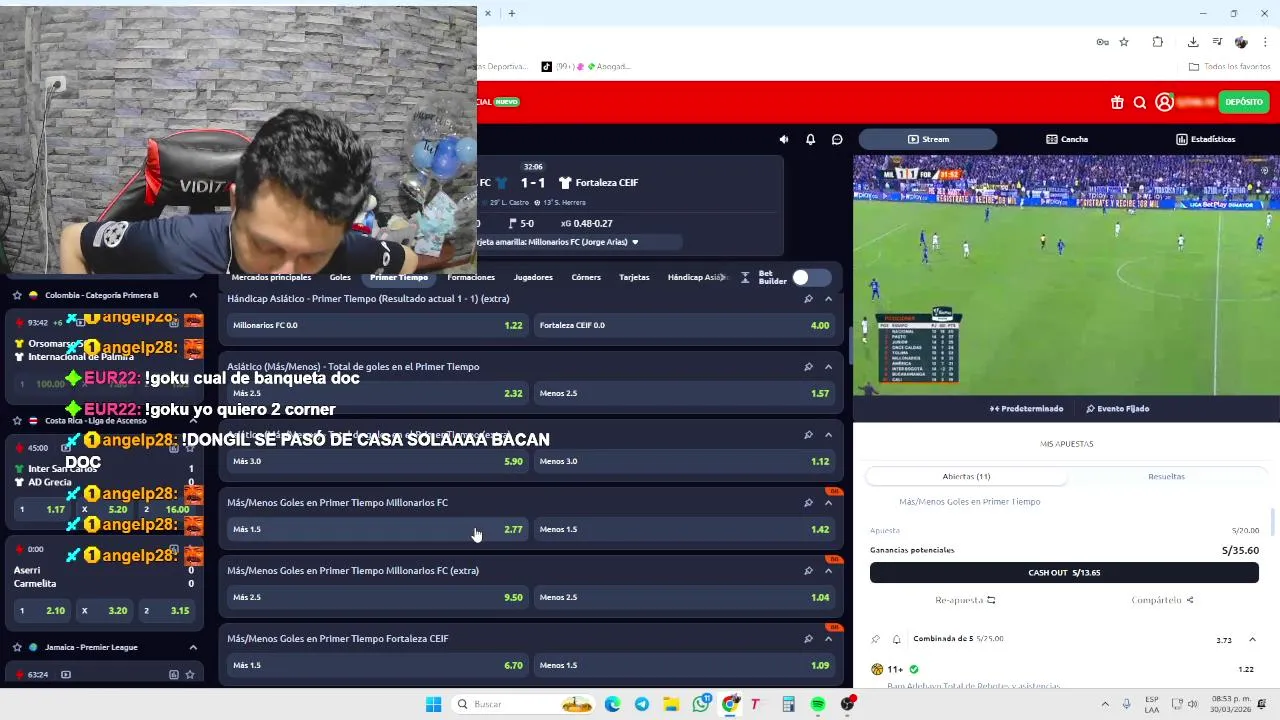Collapse Colombia Categoría Primera B league
1280x720 pixels.
tap(193, 295)
